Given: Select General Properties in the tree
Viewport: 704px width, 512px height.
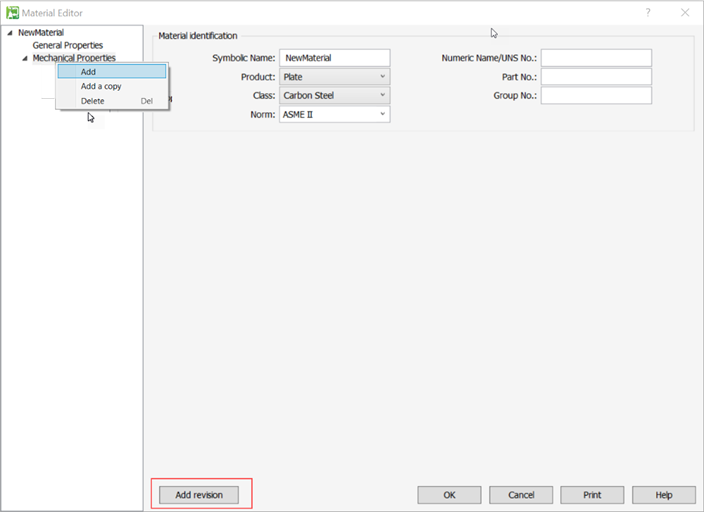Looking at the screenshot, I should pos(67,45).
